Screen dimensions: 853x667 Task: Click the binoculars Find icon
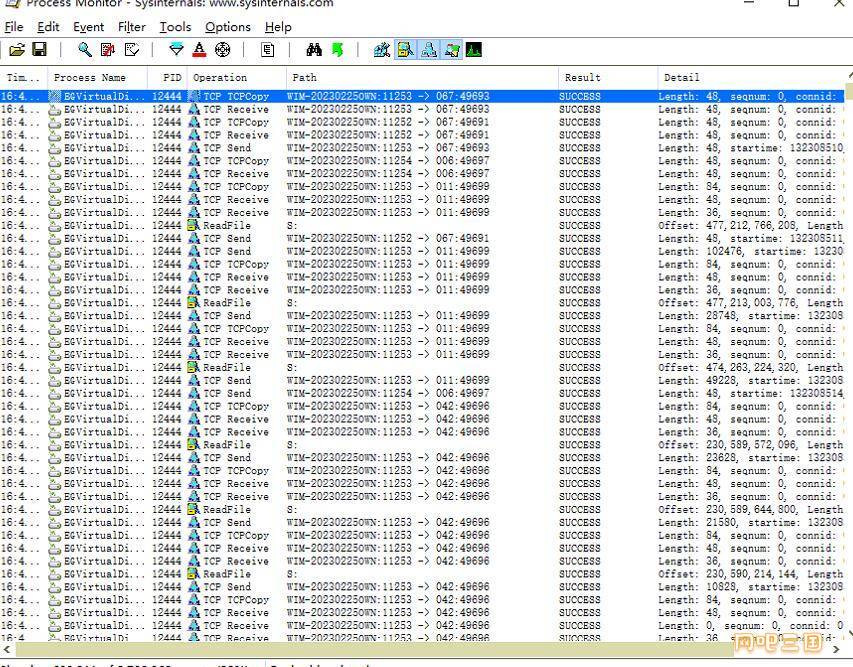coord(314,50)
